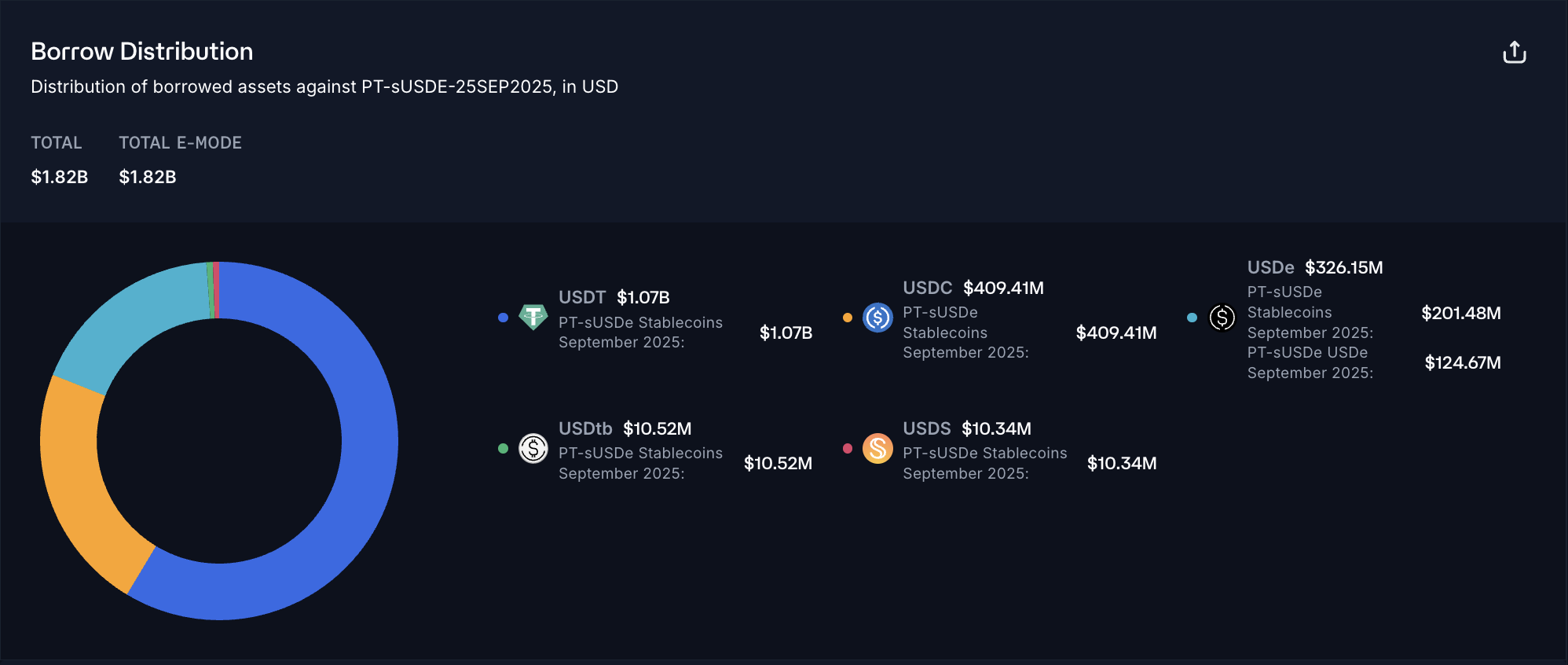This screenshot has width=1568, height=665.
Task: Click the USDT Tether logo icon
Action: click(533, 318)
